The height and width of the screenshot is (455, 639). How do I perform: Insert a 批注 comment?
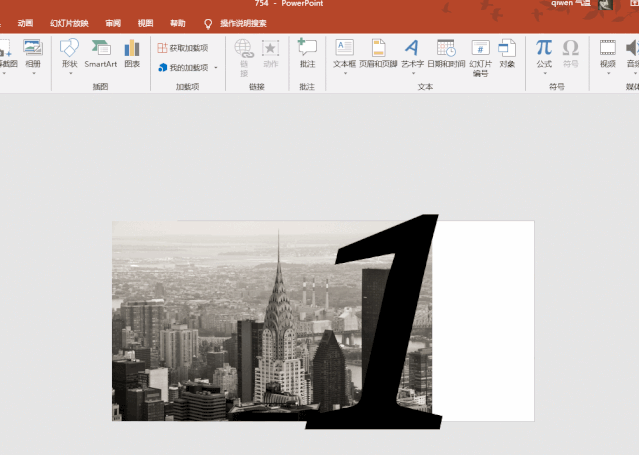(x=307, y=53)
